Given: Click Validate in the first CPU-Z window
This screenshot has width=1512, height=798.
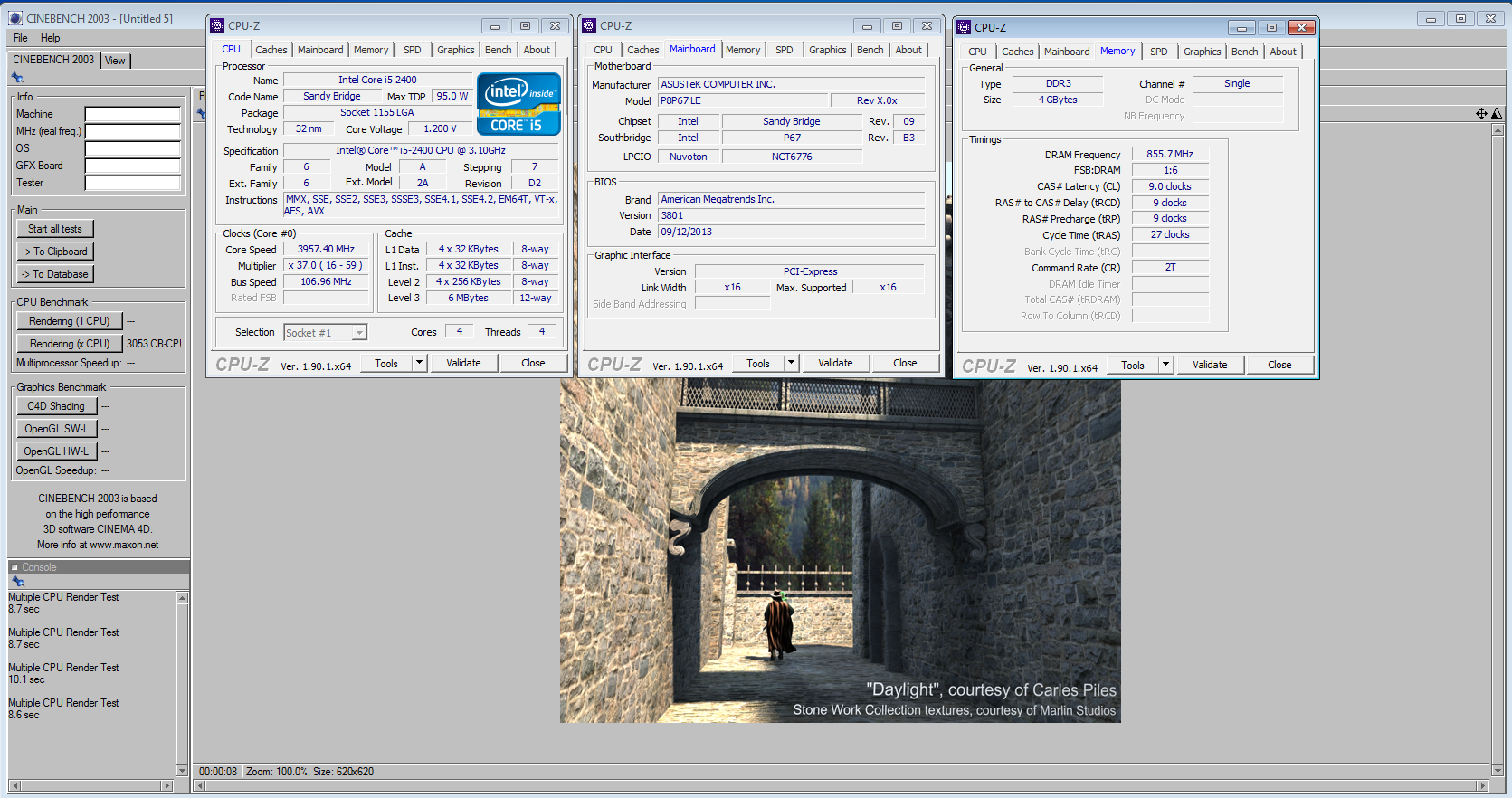Looking at the screenshot, I should (463, 363).
